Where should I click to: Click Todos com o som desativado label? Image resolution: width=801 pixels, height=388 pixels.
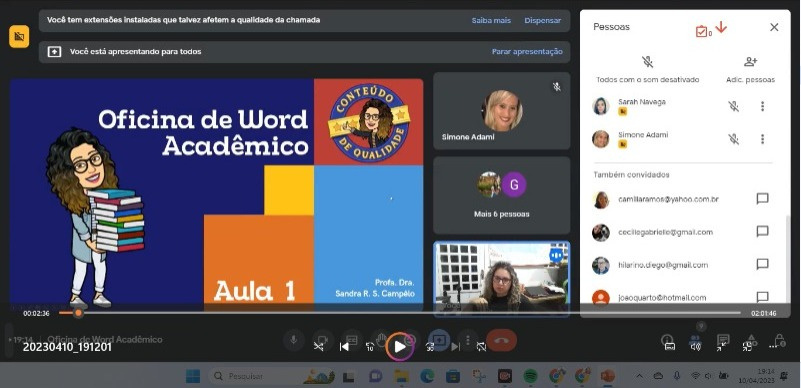pyautogui.click(x=647, y=80)
